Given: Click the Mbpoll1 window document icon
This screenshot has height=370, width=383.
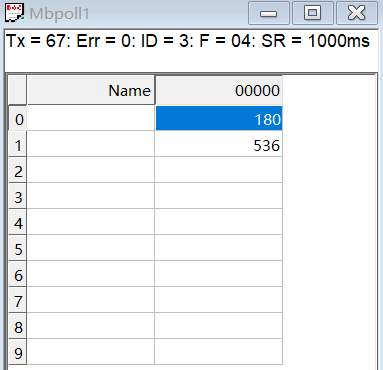Looking at the screenshot, I should click(15, 13).
